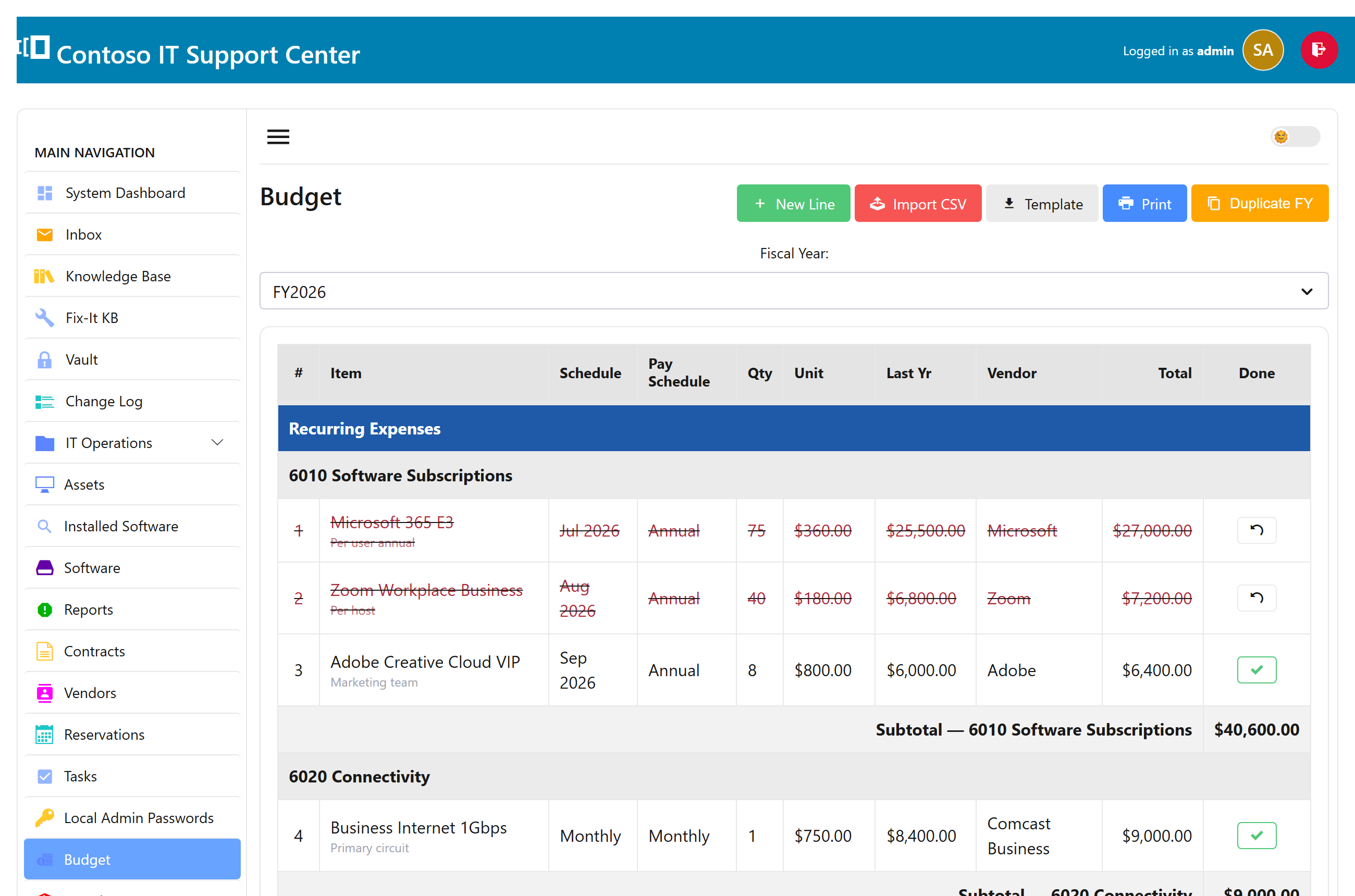
Task: Click the Inbox envelope icon
Action: click(x=45, y=235)
